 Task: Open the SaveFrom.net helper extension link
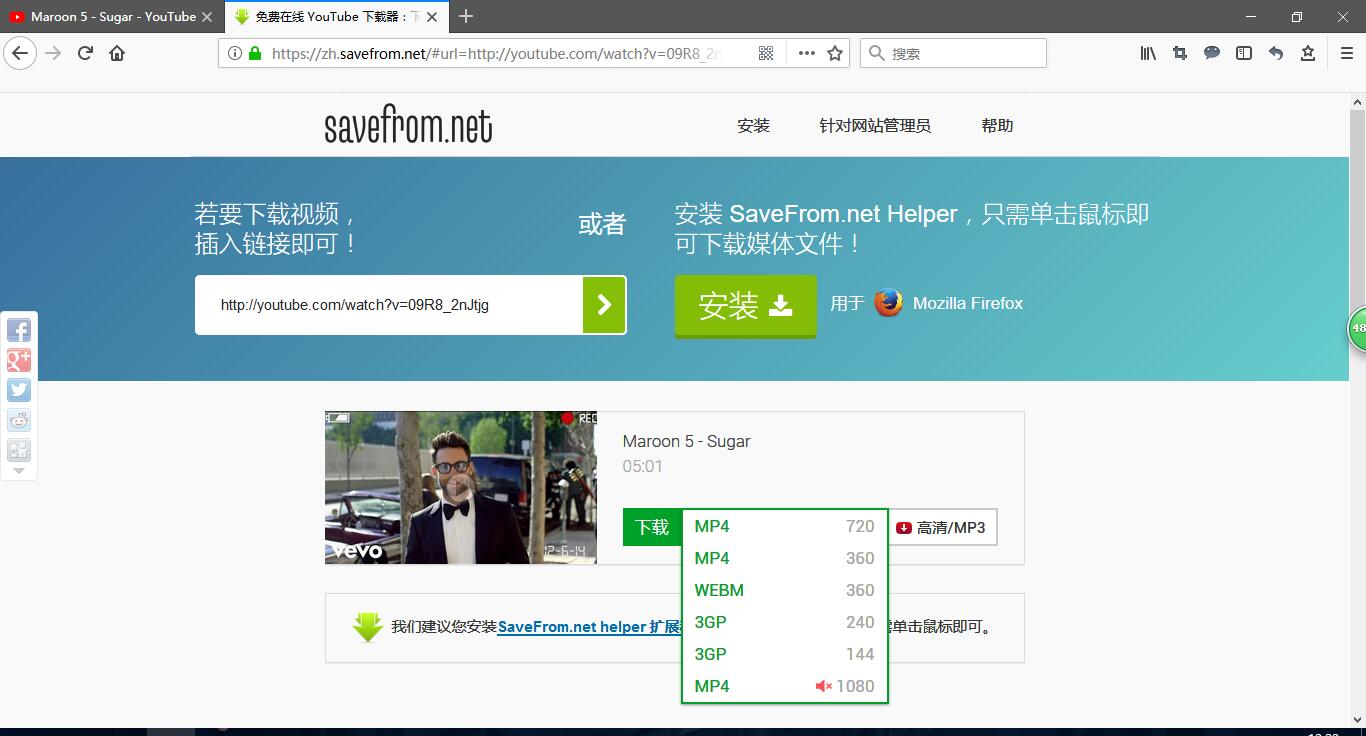click(589, 627)
